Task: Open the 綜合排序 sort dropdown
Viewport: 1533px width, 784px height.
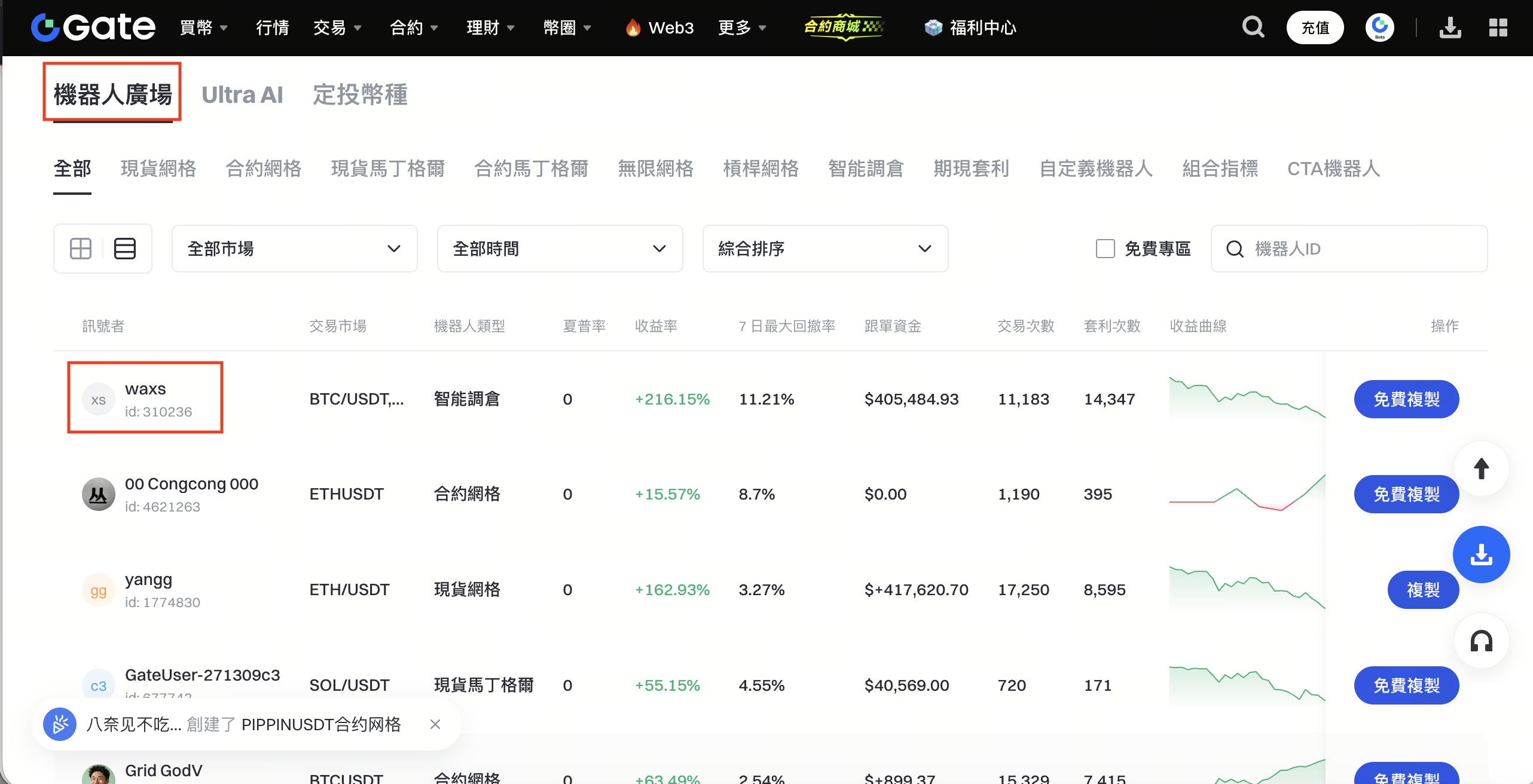Action: [825, 249]
